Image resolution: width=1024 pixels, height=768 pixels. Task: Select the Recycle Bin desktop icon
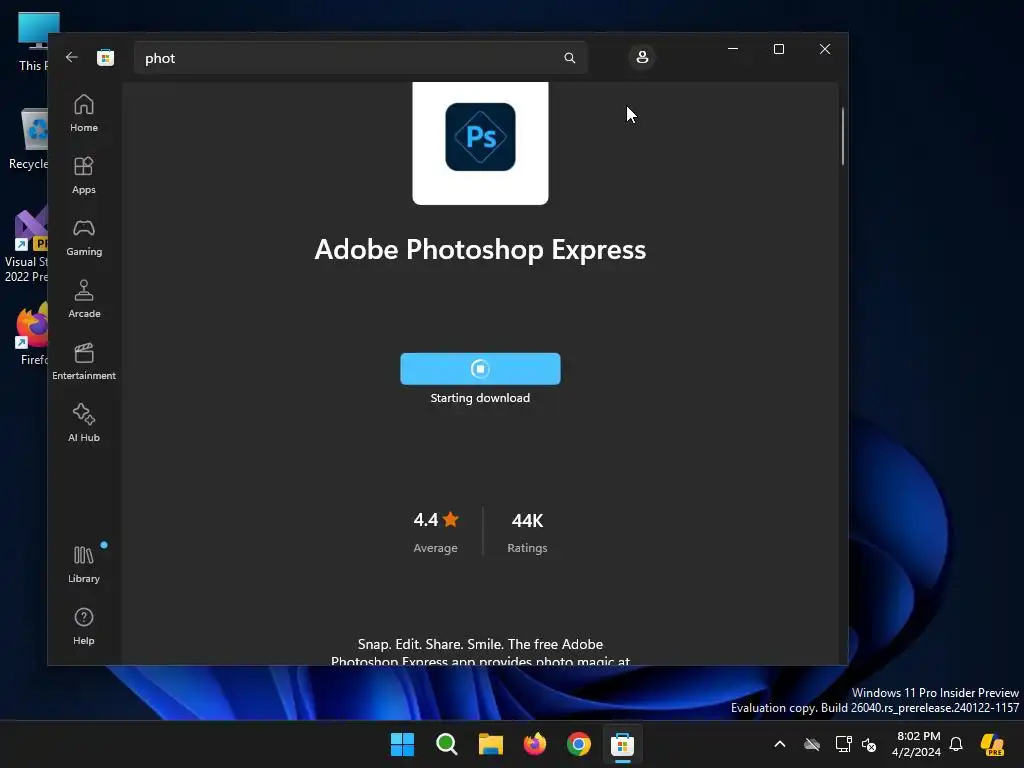coord(30,138)
